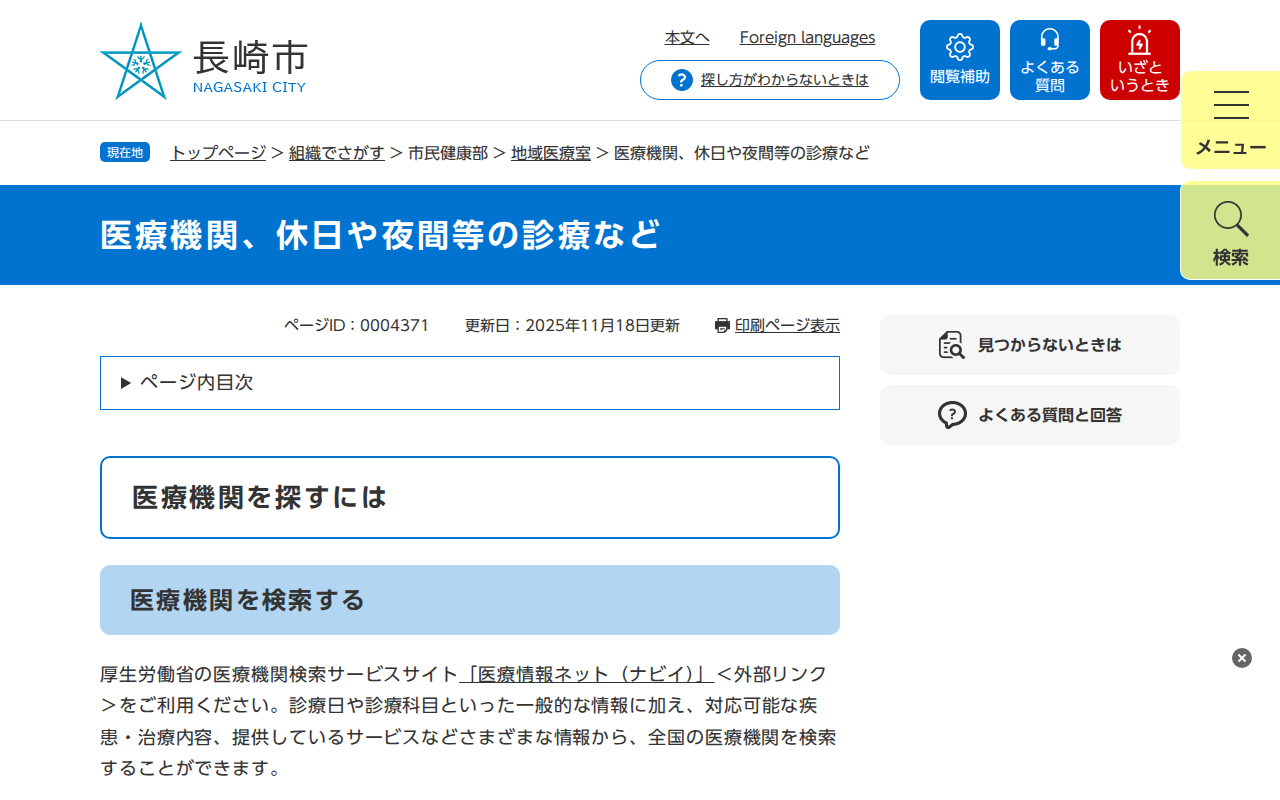
Task: Click the red いざというとき emergency button
Action: point(1140,60)
